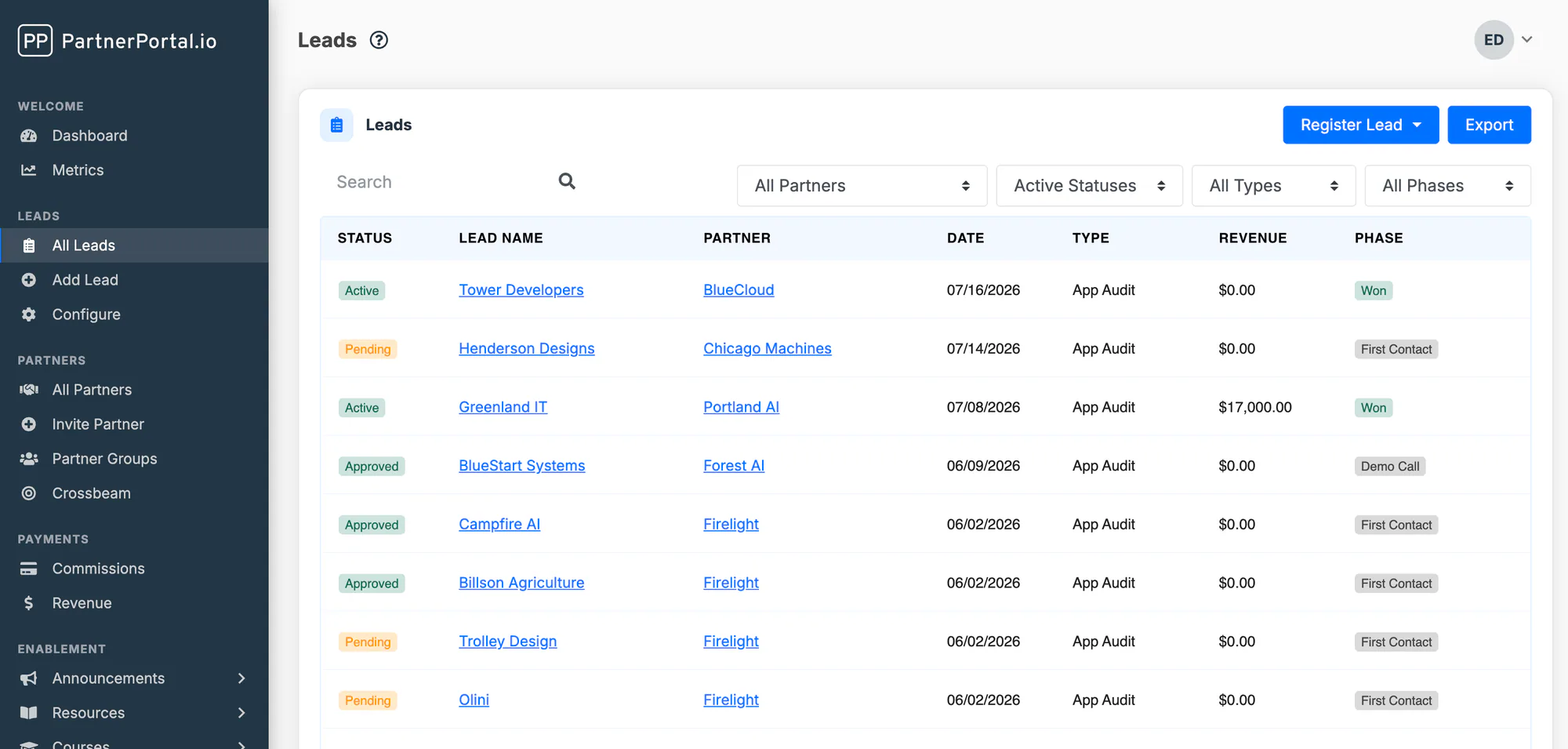Click the Export button

(x=1489, y=125)
